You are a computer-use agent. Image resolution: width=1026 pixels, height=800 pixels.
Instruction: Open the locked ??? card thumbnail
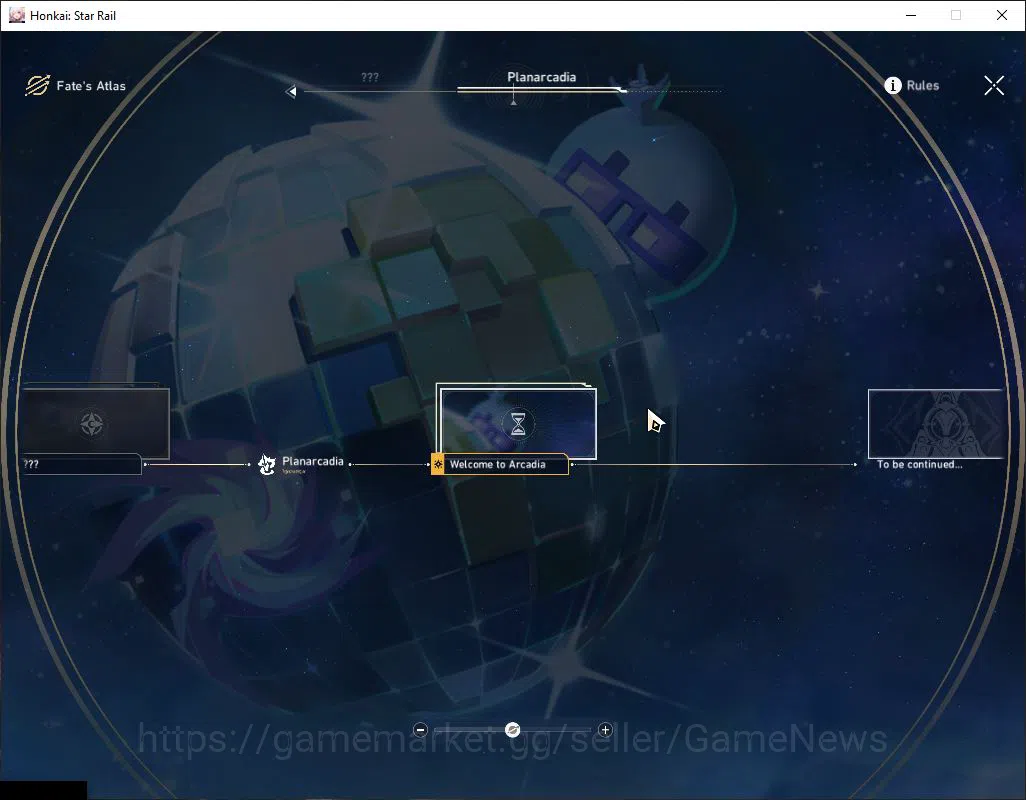[x=96, y=423]
